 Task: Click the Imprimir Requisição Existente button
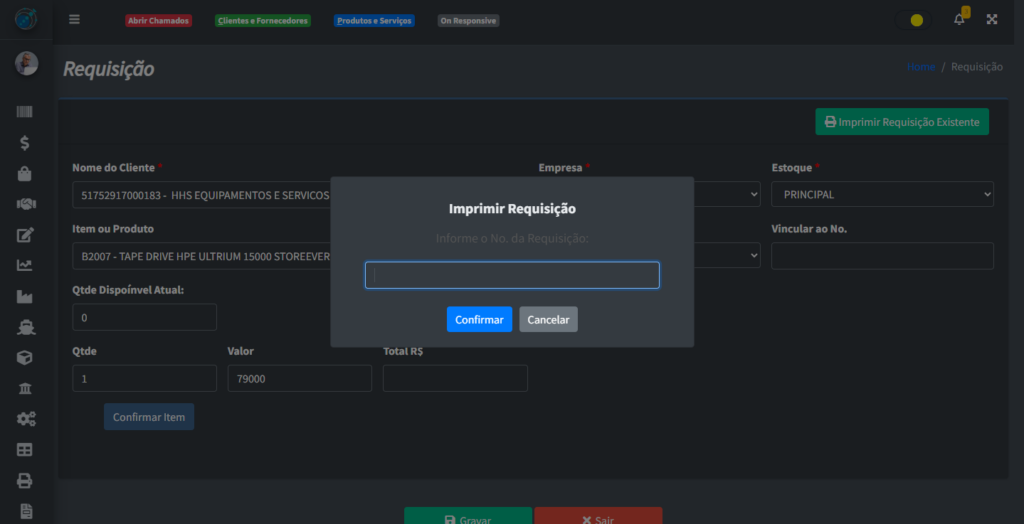901,122
